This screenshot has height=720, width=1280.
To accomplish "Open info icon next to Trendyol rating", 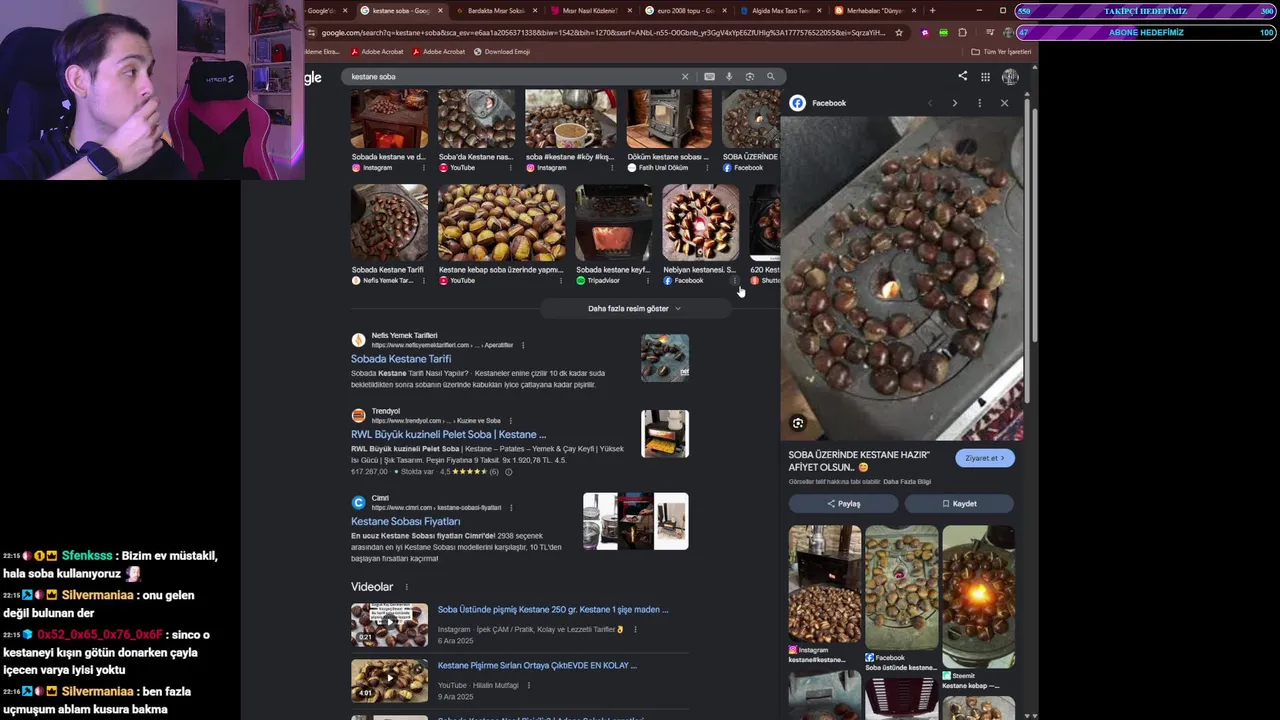I will pos(508,472).
